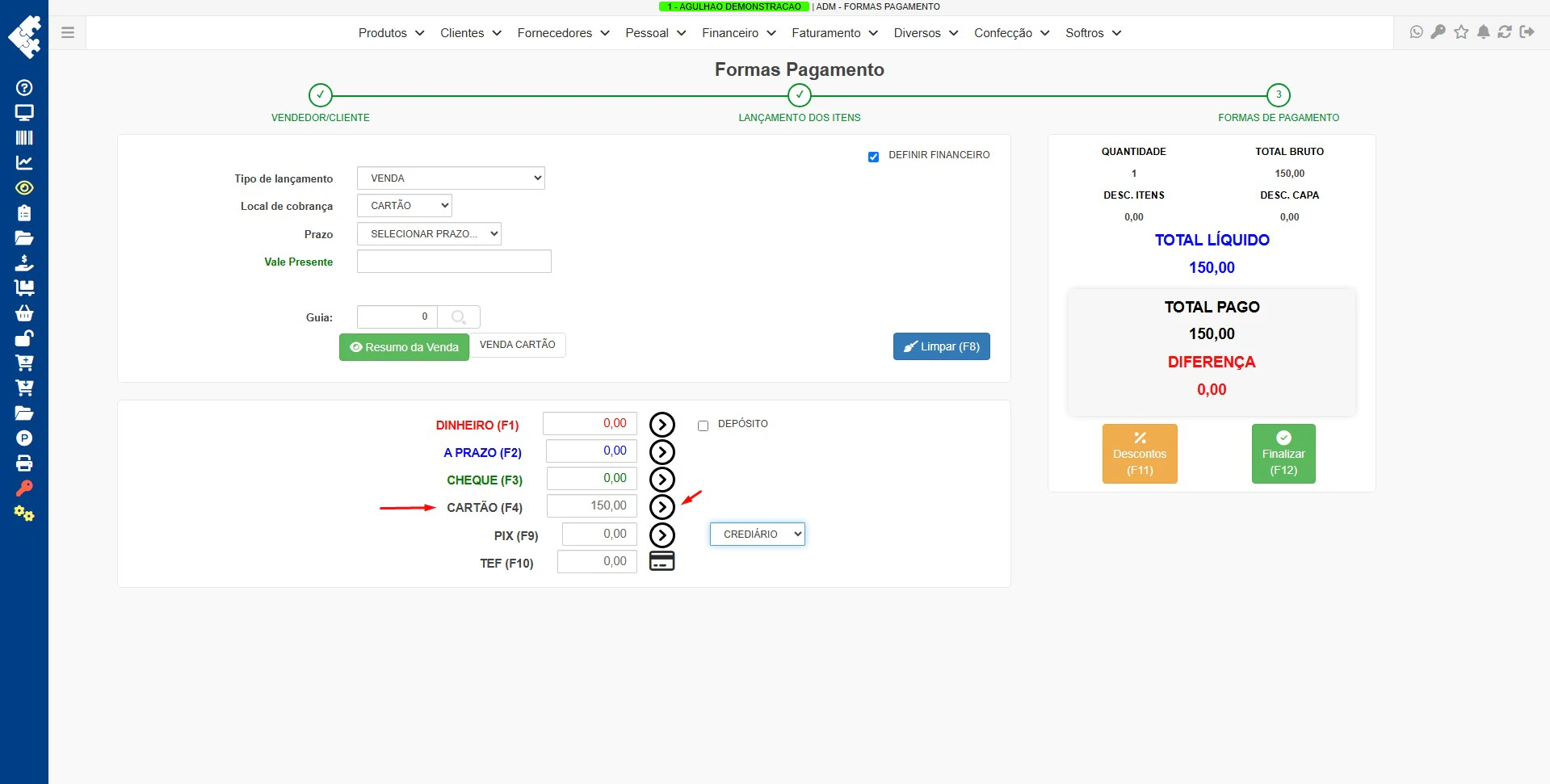The height and width of the screenshot is (784, 1550).
Task: Open the Financeiro menu
Action: click(739, 33)
